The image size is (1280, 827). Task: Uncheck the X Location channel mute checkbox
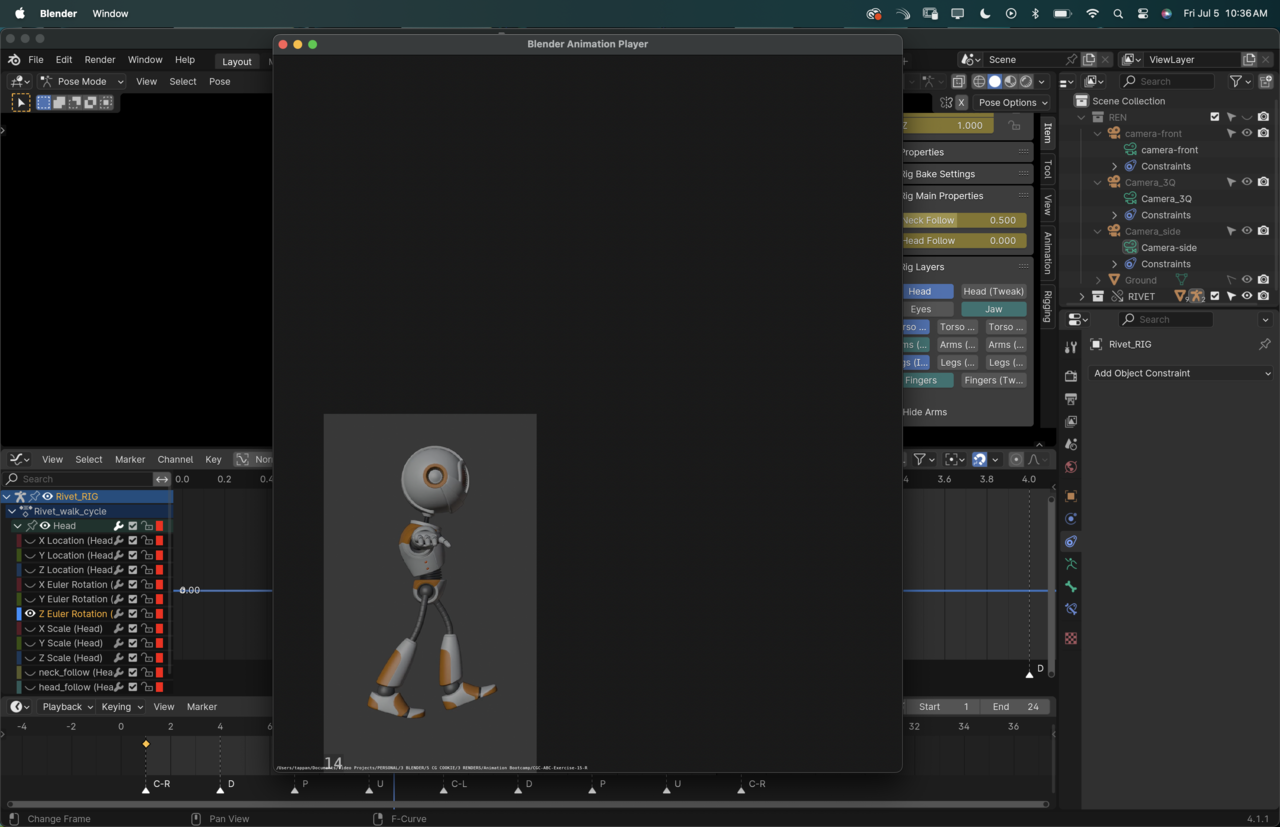133,541
